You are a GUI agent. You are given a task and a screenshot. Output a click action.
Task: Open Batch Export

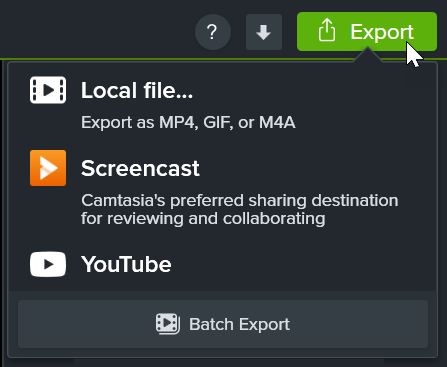coord(223,324)
